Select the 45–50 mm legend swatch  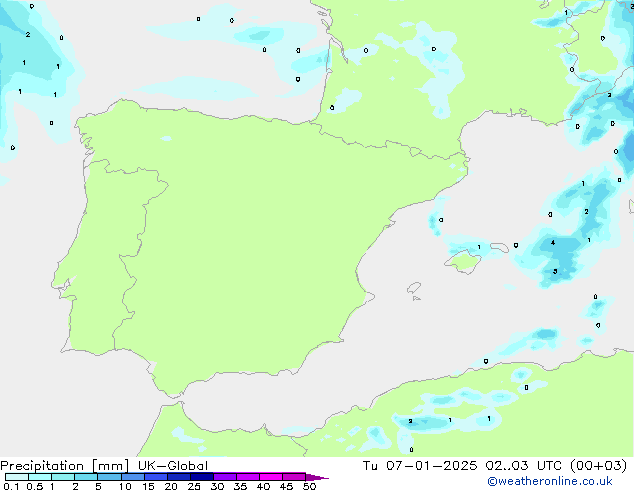pyautogui.click(x=294, y=477)
